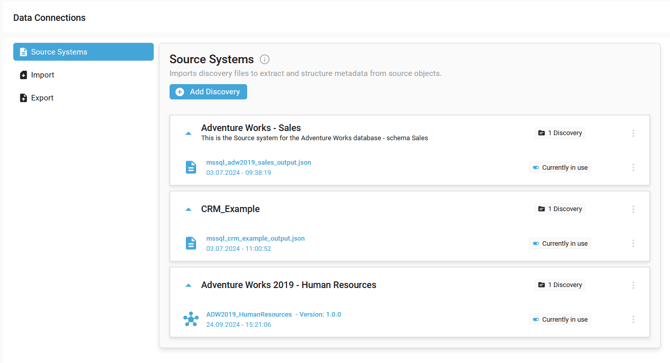Collapse the CRM_Example section

tap(188, 210)
